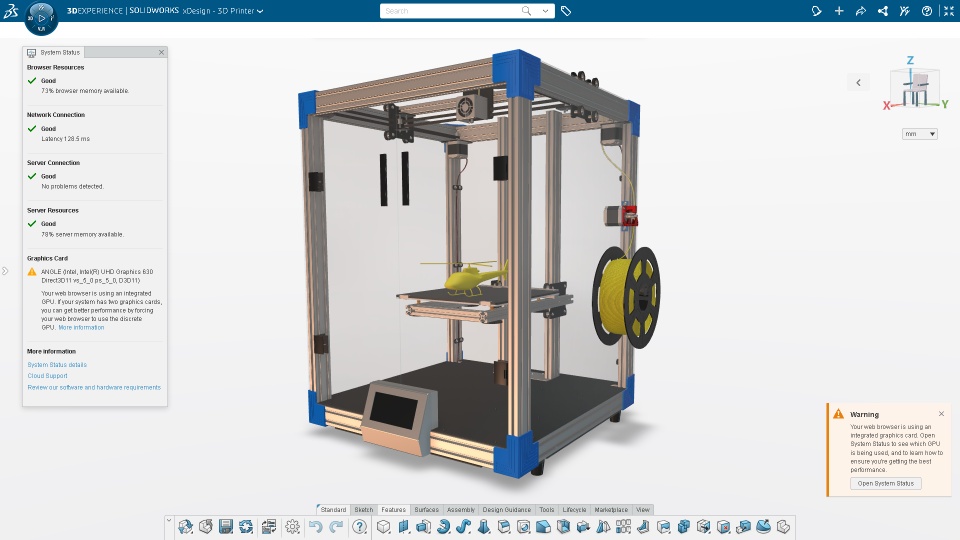The height and width of the screenshot is (540, 960).
Task: Switch to the Standard tab
Action: [x=333, y=509]
